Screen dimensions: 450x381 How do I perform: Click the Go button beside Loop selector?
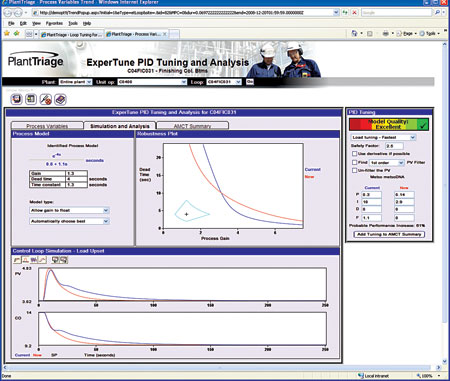click(x=249, y=82)
